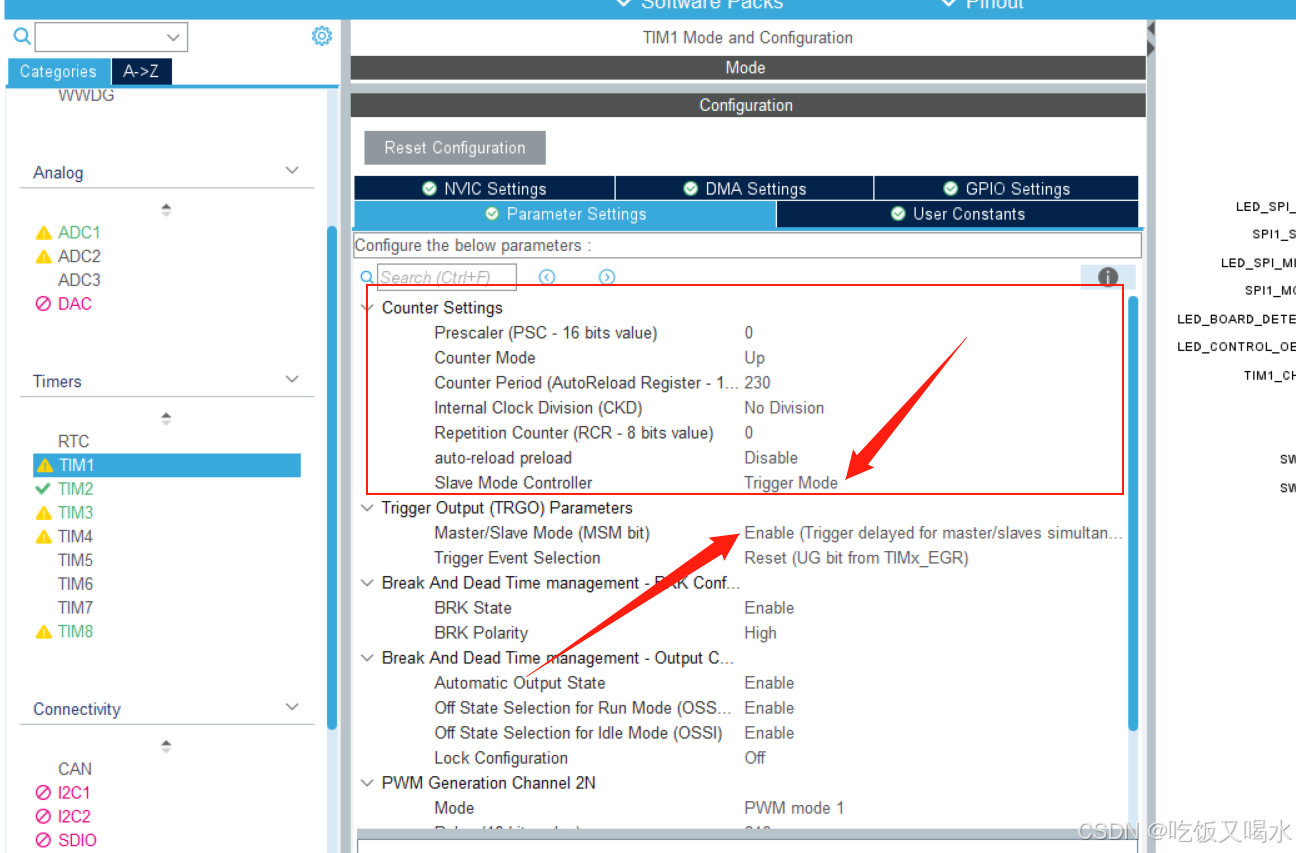Screen dimensions: 1296x853
Task: Switch to the A->Z tab
Action: tap(141, 72)
